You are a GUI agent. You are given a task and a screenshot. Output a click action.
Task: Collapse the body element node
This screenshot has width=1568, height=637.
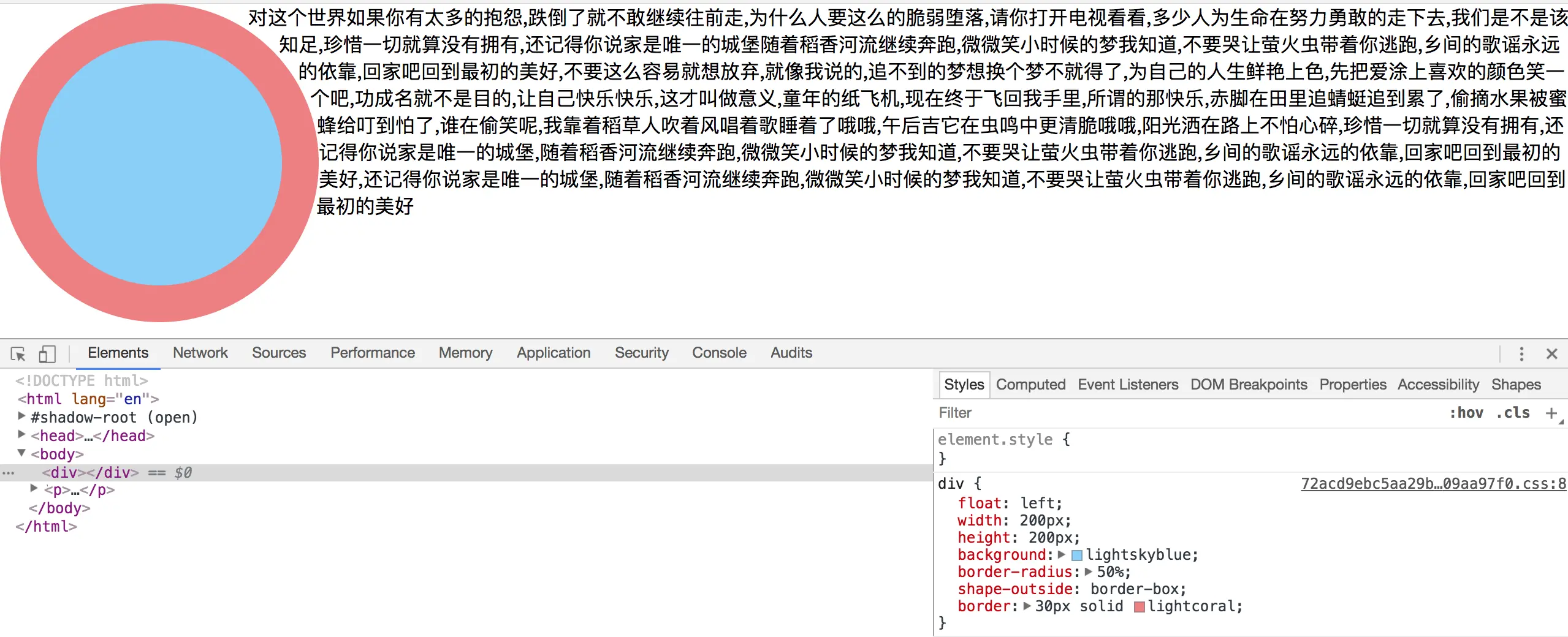coord(22,453)
